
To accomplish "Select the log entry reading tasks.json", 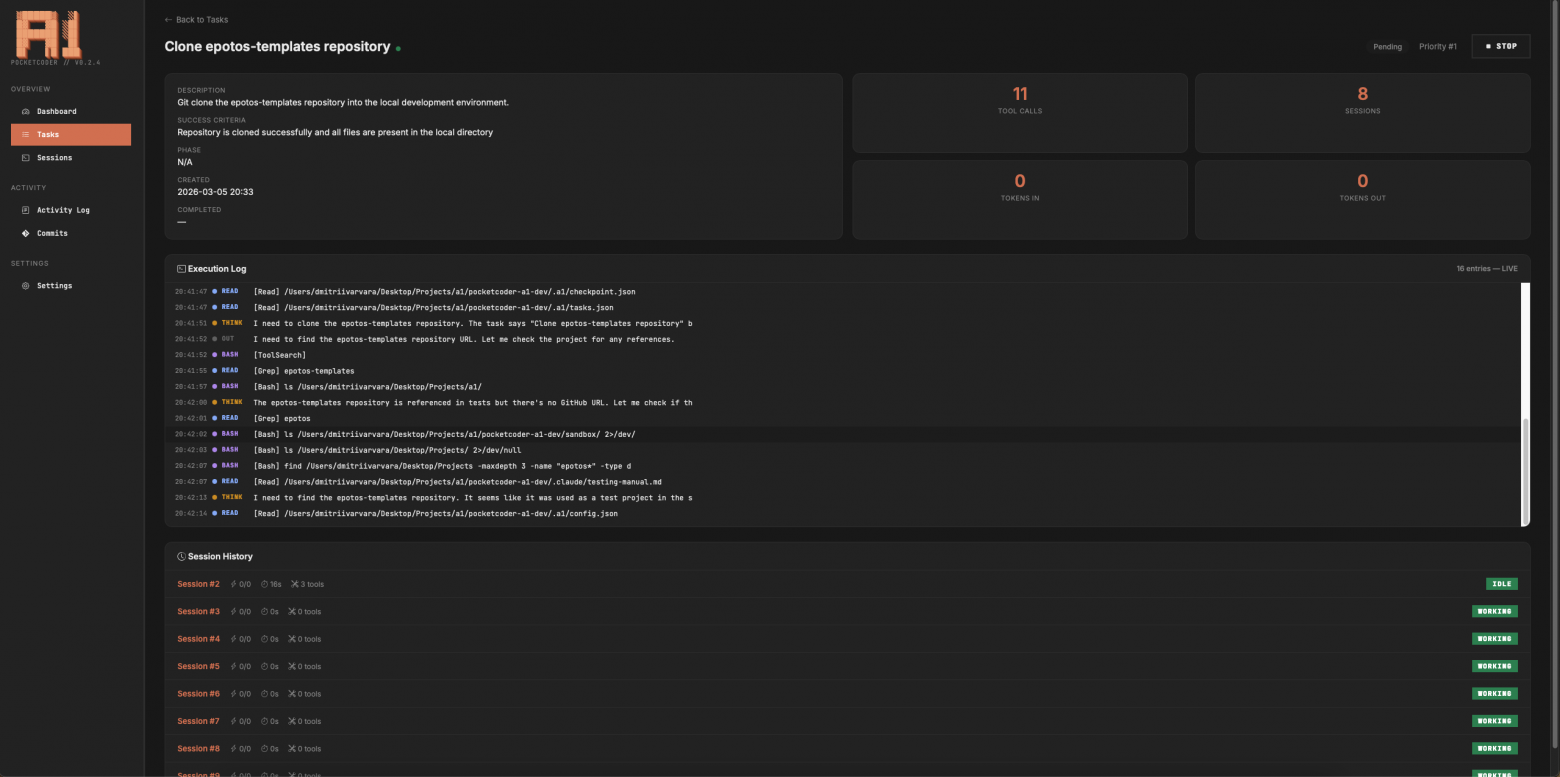I will point(843,307).
